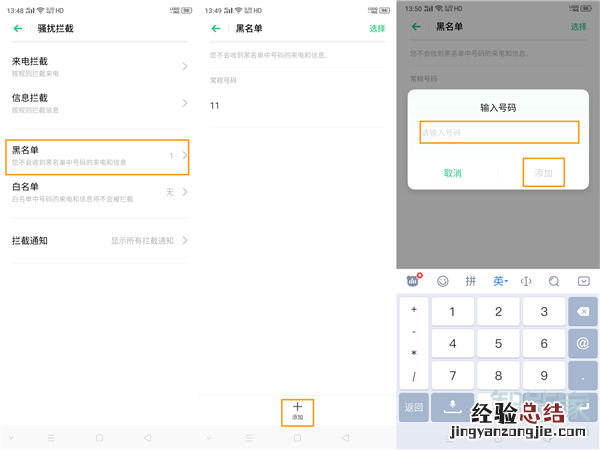Viewport: 600px width, 450px height.
Task: Open the 英 input language dropdown
Action: pyautogui.click(x=500, y=281)
